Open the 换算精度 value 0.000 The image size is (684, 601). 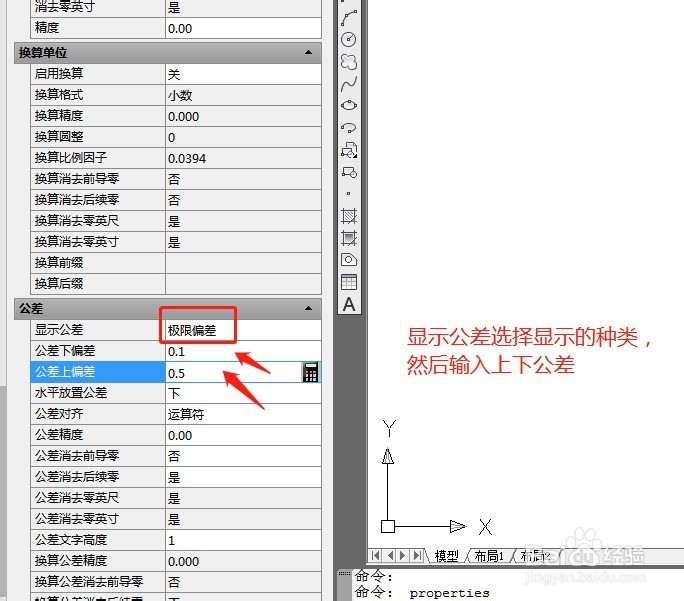[x=243, y=116]
